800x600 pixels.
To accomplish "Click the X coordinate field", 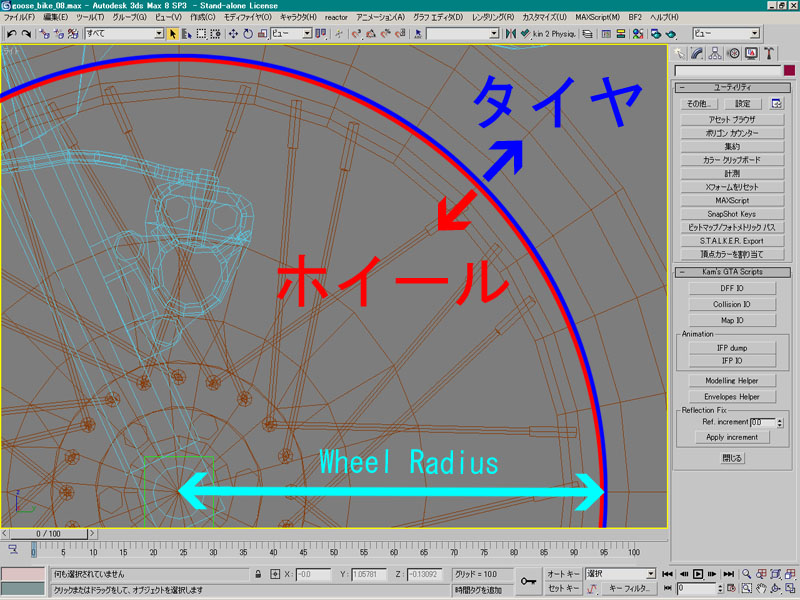I will (313, 574).
